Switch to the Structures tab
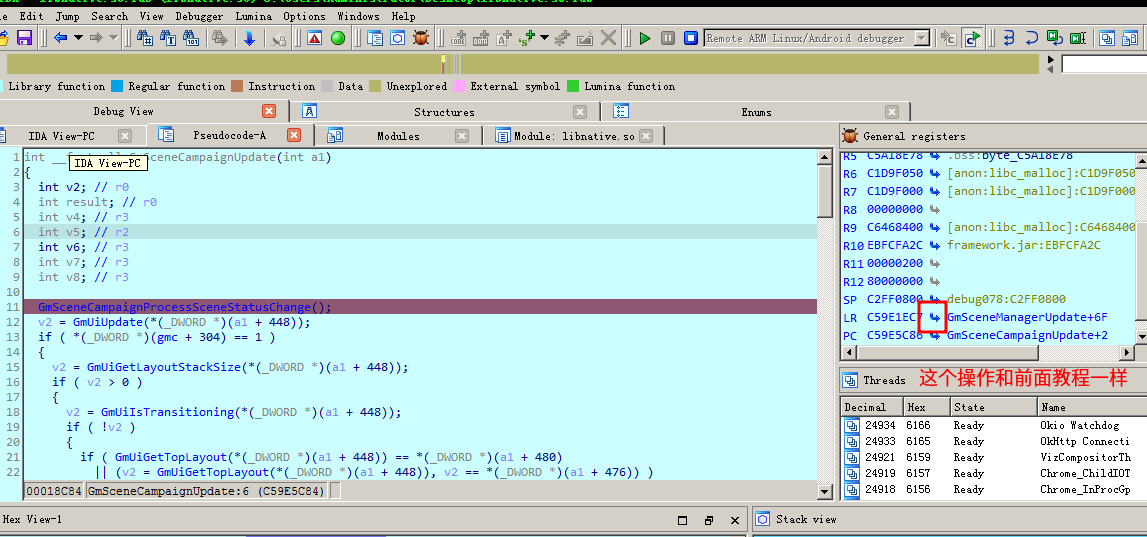This screenshot has height=537, width=1147. pos(444,112)
